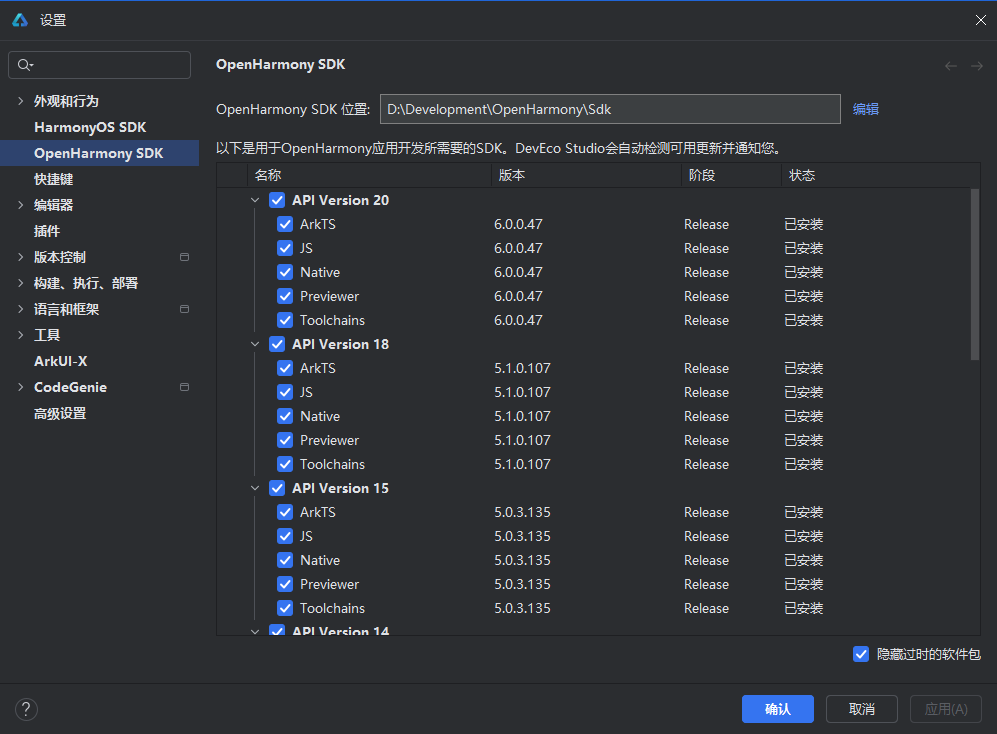
Task: Toggle JS 5.0.3.135 checkbox
Action: (x=285, y=536)
